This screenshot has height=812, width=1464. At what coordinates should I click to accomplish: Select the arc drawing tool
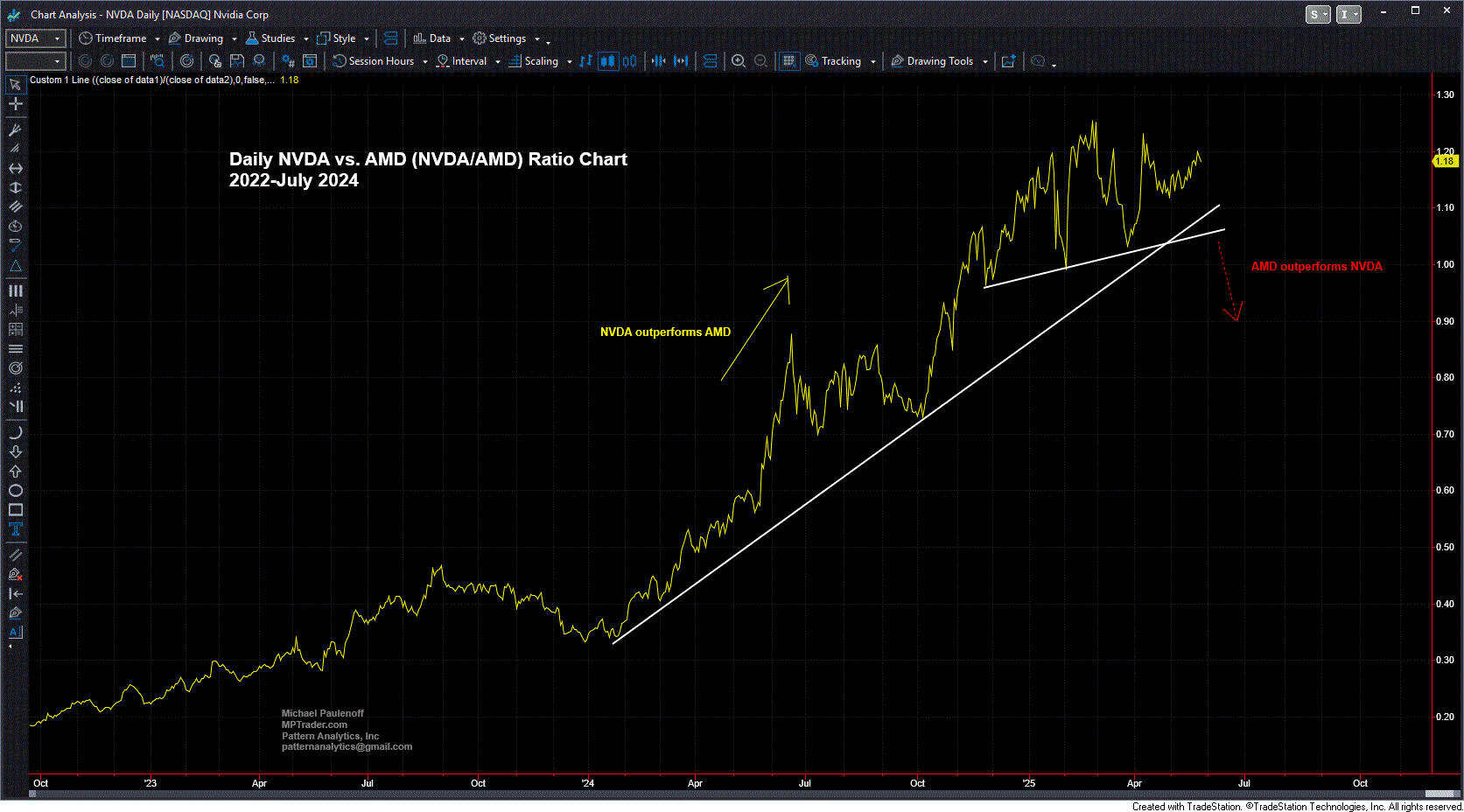(15, 432)
